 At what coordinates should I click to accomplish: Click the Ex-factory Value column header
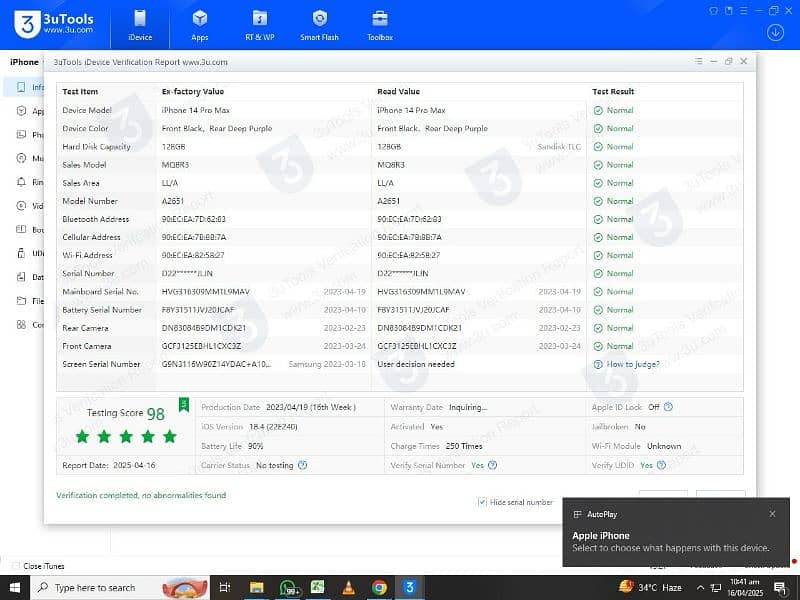pos(193,91)
